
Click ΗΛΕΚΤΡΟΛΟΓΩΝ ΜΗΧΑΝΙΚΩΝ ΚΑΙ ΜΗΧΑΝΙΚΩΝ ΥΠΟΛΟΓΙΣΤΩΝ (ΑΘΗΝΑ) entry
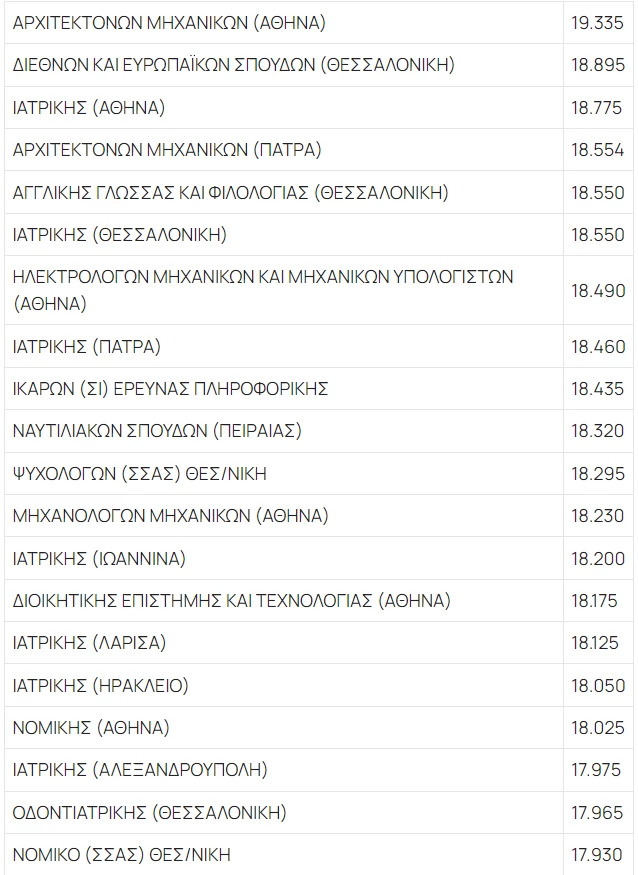pos(263,288)
